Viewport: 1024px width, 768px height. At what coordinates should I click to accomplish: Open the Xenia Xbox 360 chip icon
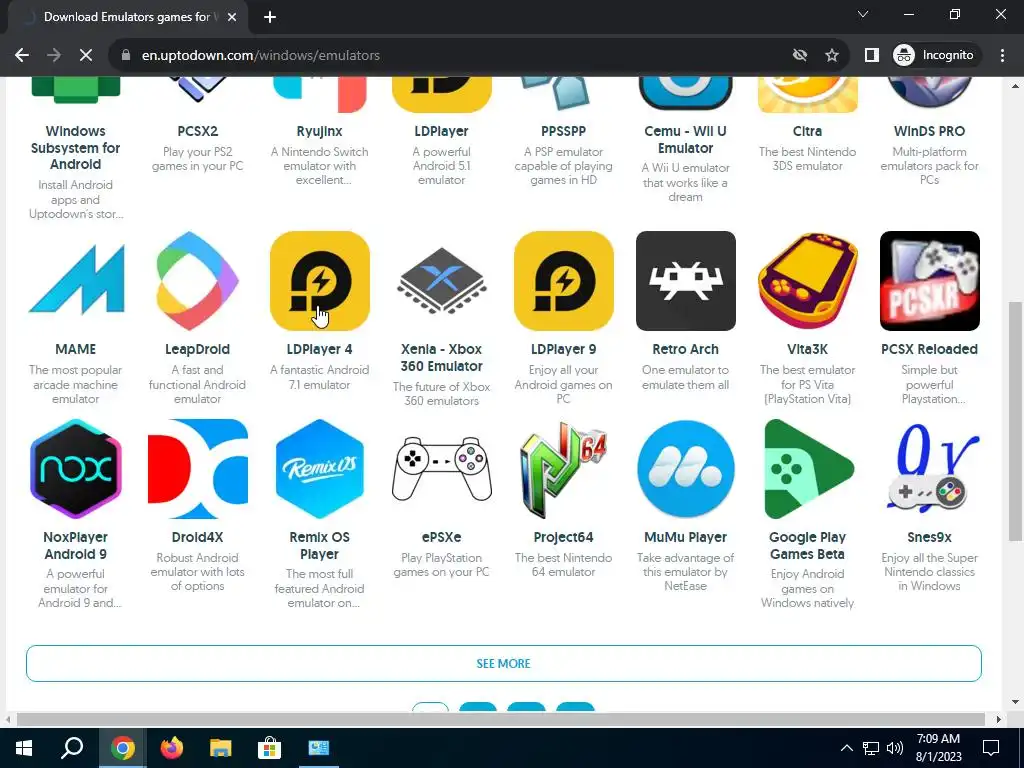(441, 281)
